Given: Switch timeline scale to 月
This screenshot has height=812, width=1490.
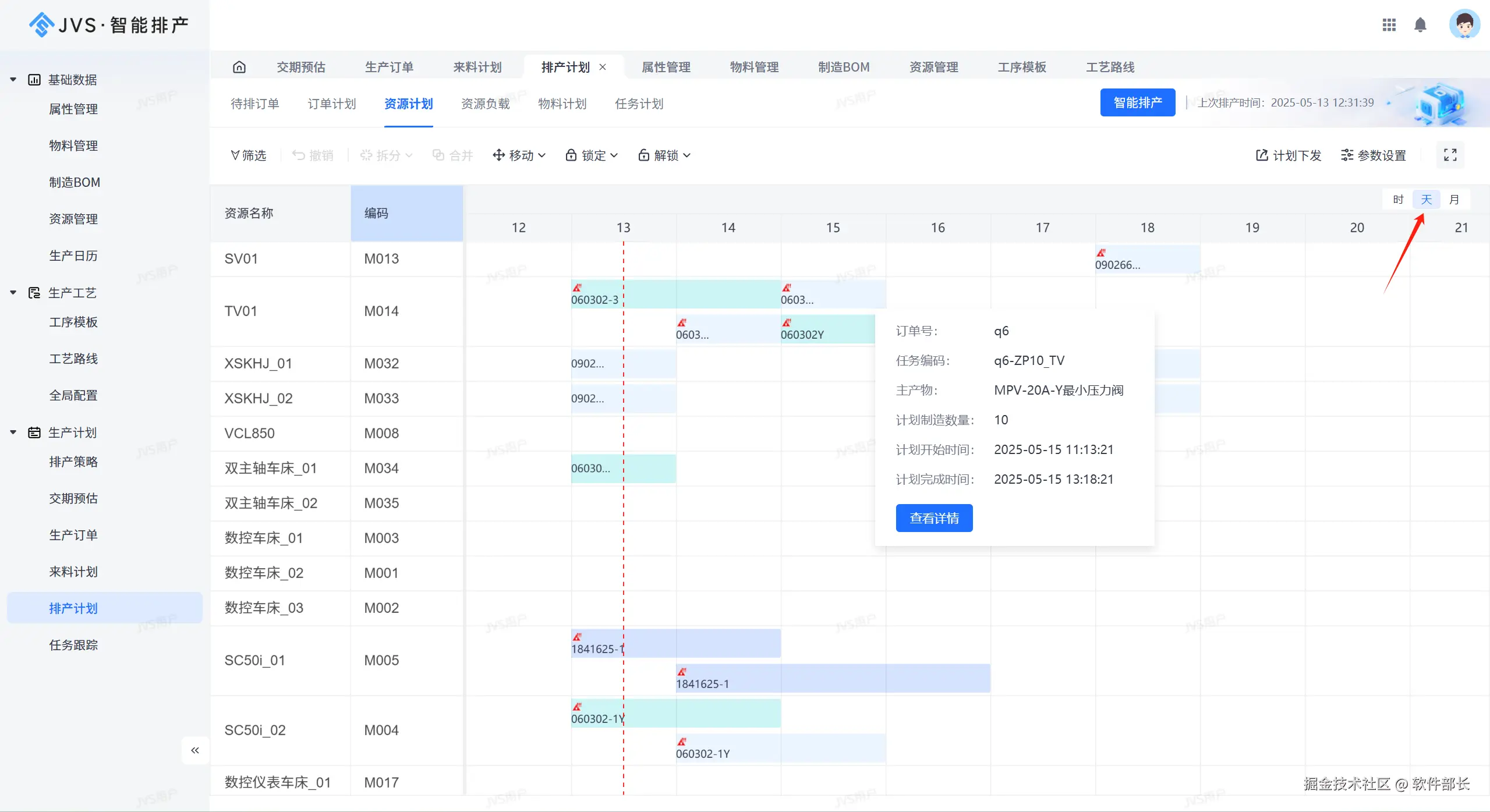Looking at the screenshot, I should pyautogui.click(x=1454, y=200).
